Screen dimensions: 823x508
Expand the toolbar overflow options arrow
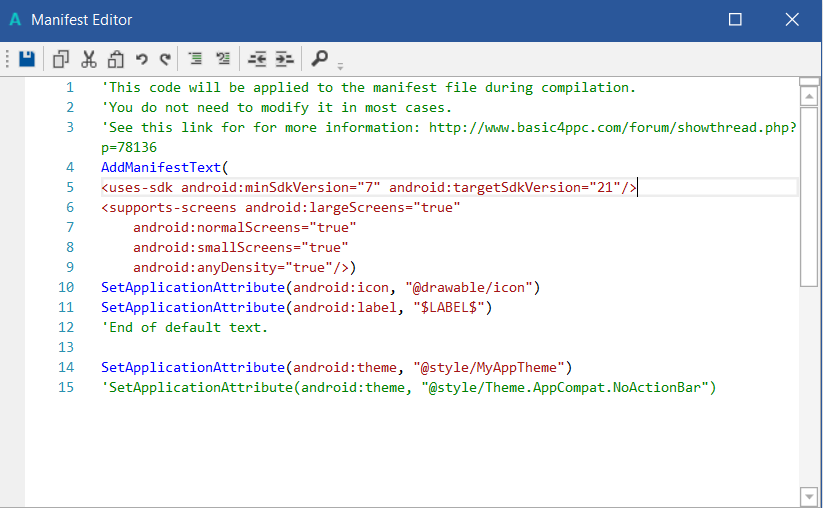340,66
